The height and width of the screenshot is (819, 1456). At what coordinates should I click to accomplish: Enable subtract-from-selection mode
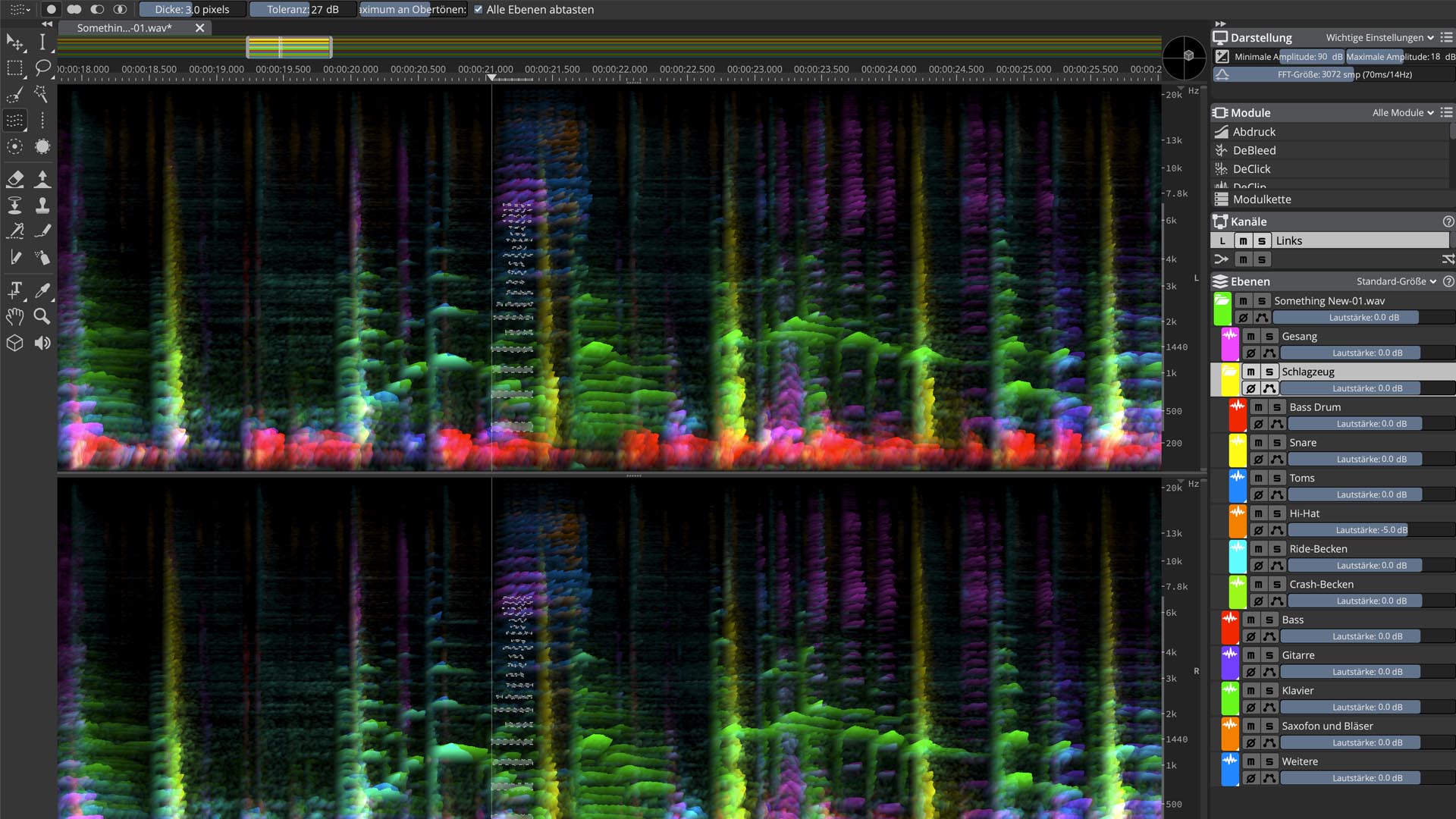[97, 9]
